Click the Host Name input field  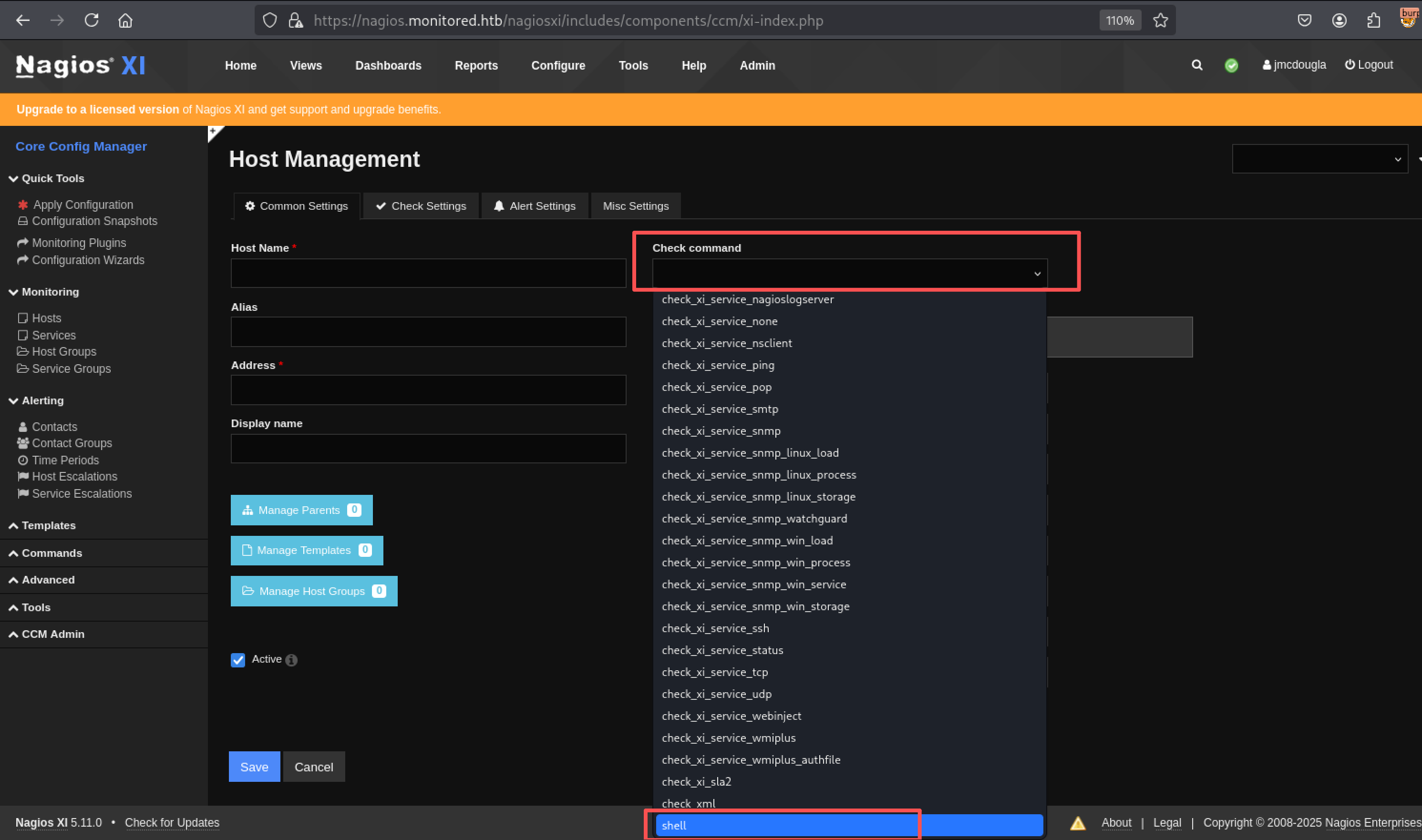coord(428,273)
